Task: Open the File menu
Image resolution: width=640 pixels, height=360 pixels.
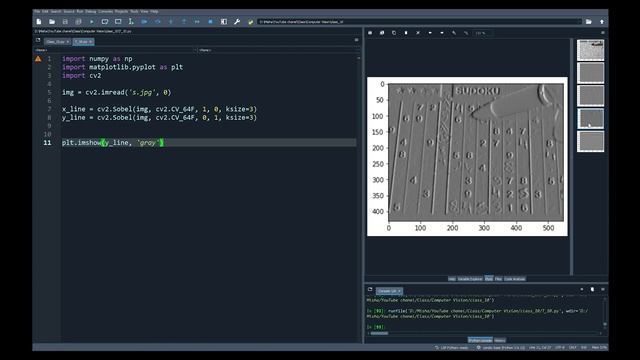Action: 37,11
